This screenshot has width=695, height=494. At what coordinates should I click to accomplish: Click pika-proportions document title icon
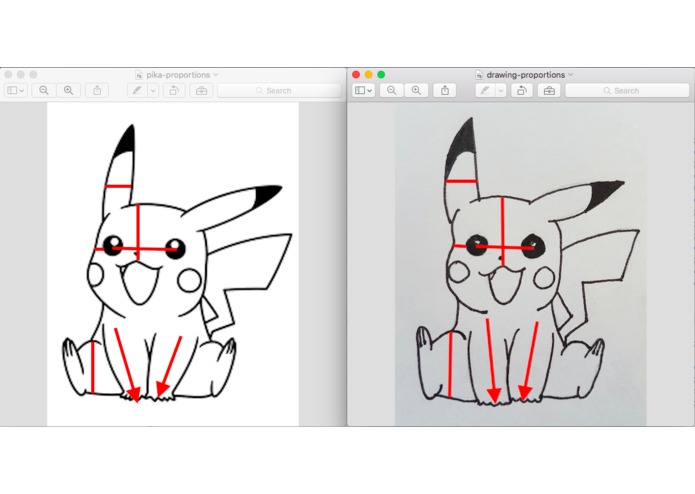139,75
